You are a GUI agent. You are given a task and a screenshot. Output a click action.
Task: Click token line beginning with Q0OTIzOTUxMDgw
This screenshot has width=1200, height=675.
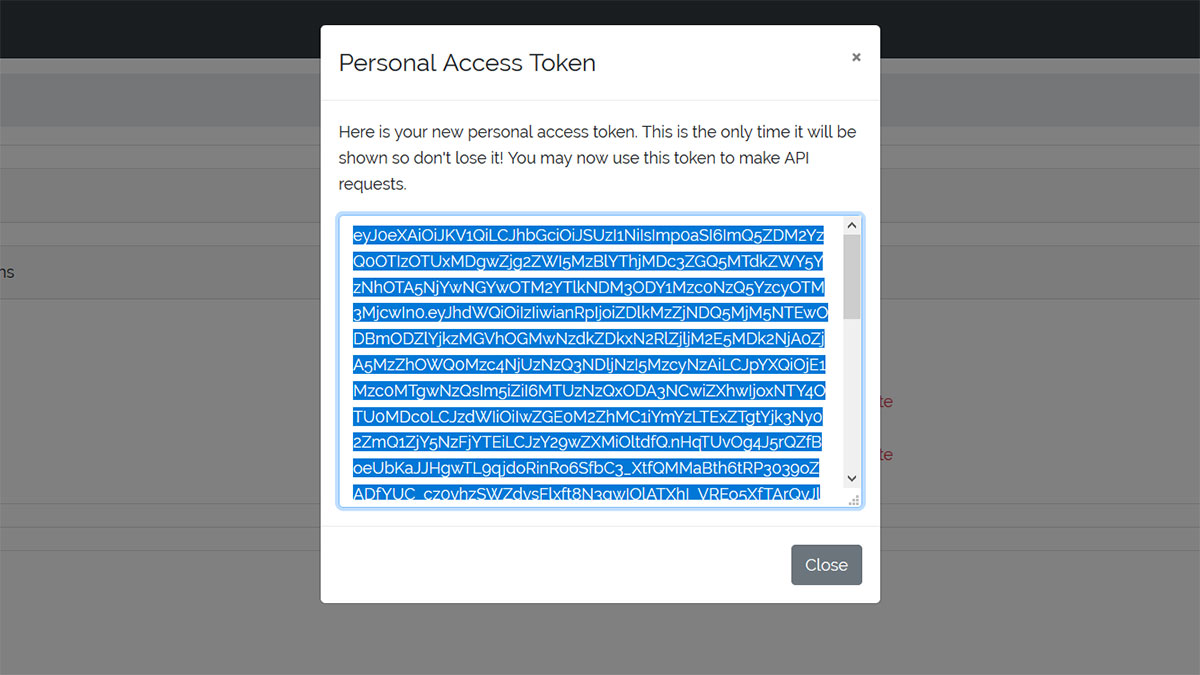588,262
